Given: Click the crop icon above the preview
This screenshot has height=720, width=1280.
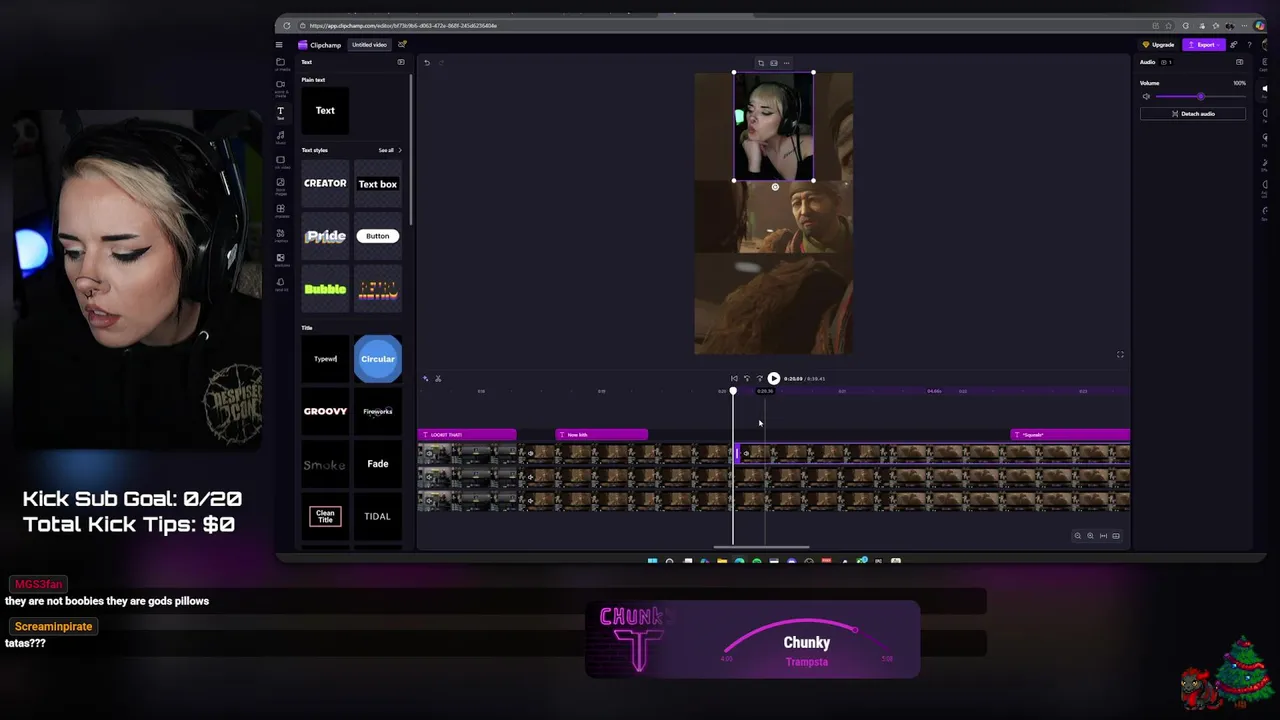Looking at the screenshot, I should coord(761,63).
